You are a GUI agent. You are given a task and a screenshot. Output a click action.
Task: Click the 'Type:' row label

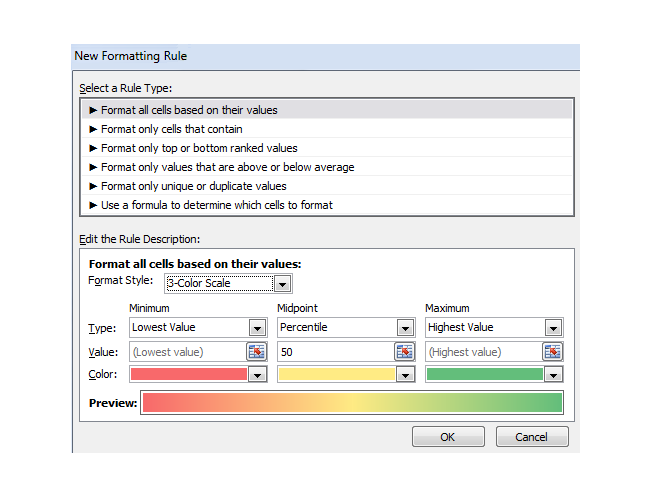(102, 328)
